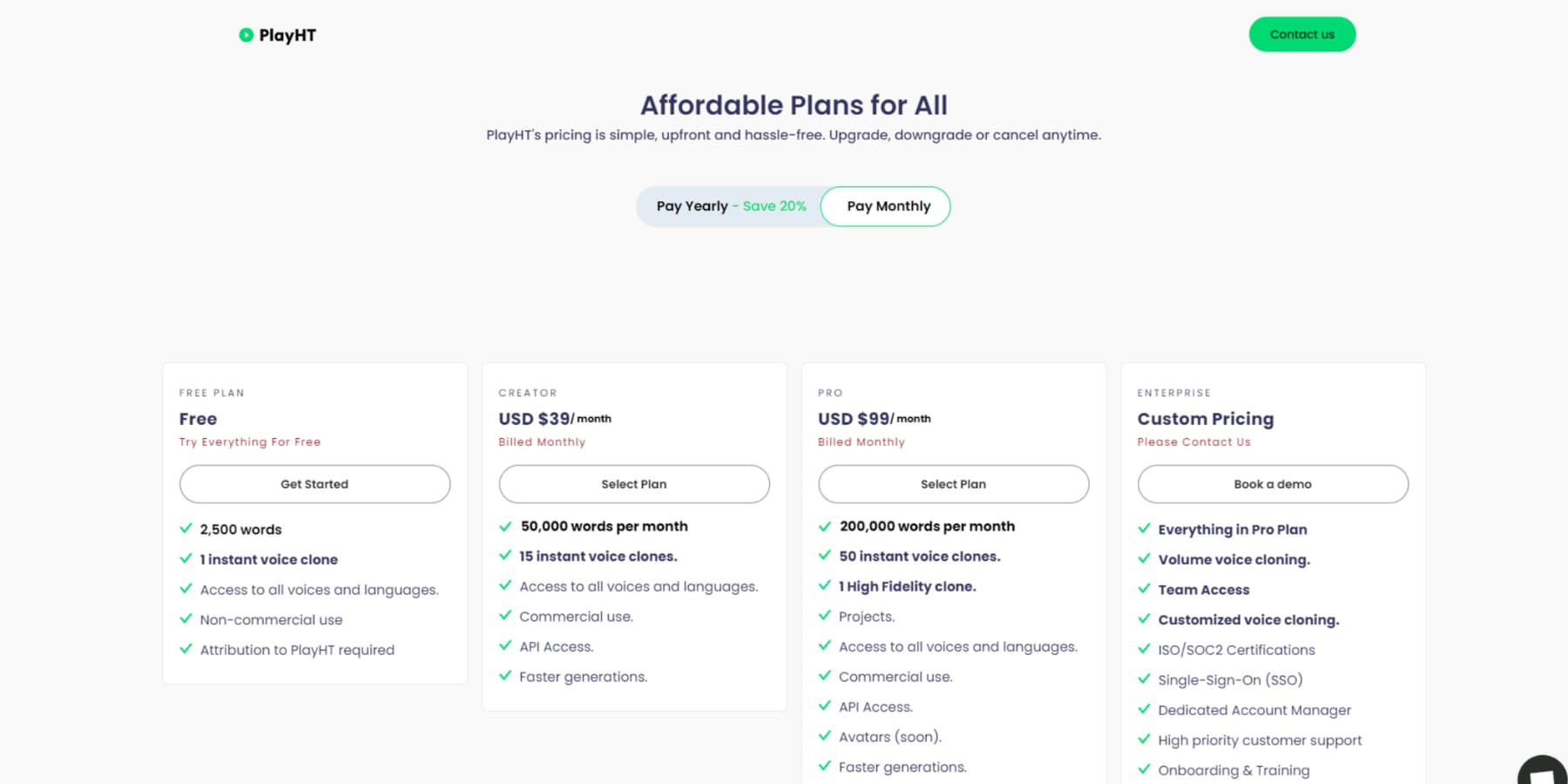1568x784 pixels.
Task: Click the Contact us button
Action: 1302,34
